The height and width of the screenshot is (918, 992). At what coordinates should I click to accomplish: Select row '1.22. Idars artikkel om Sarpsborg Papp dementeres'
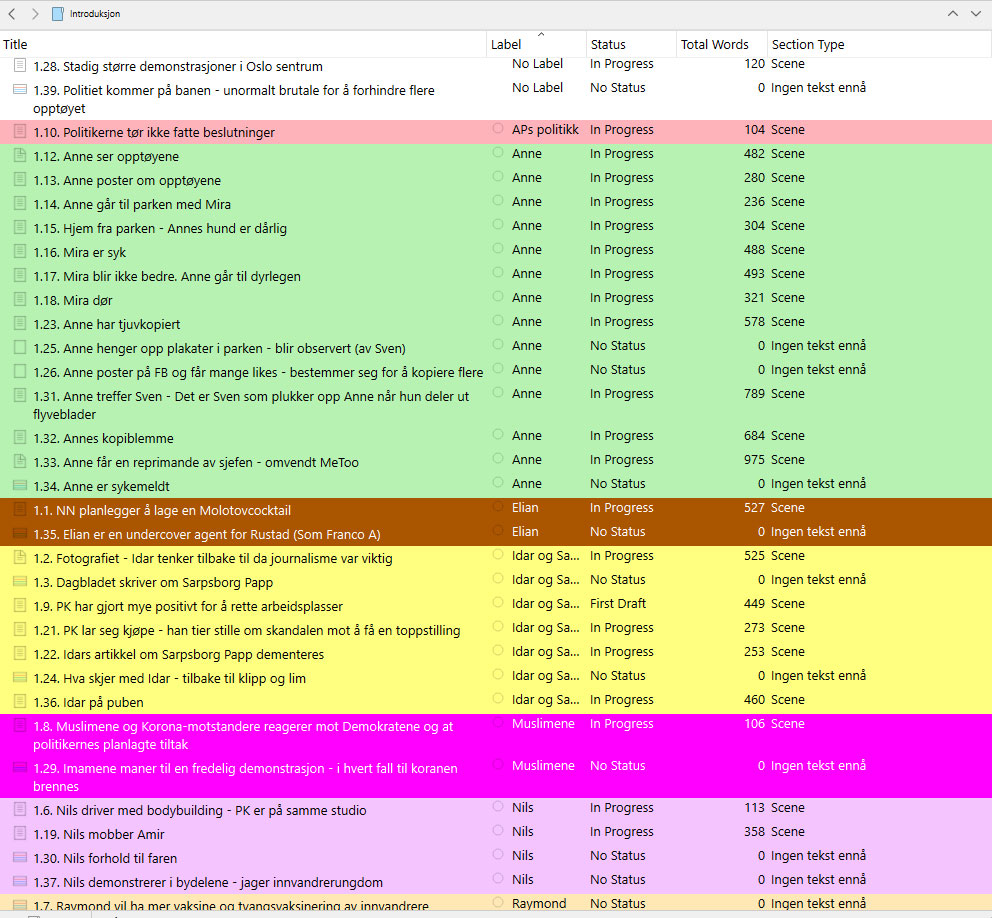pos(496,654)
